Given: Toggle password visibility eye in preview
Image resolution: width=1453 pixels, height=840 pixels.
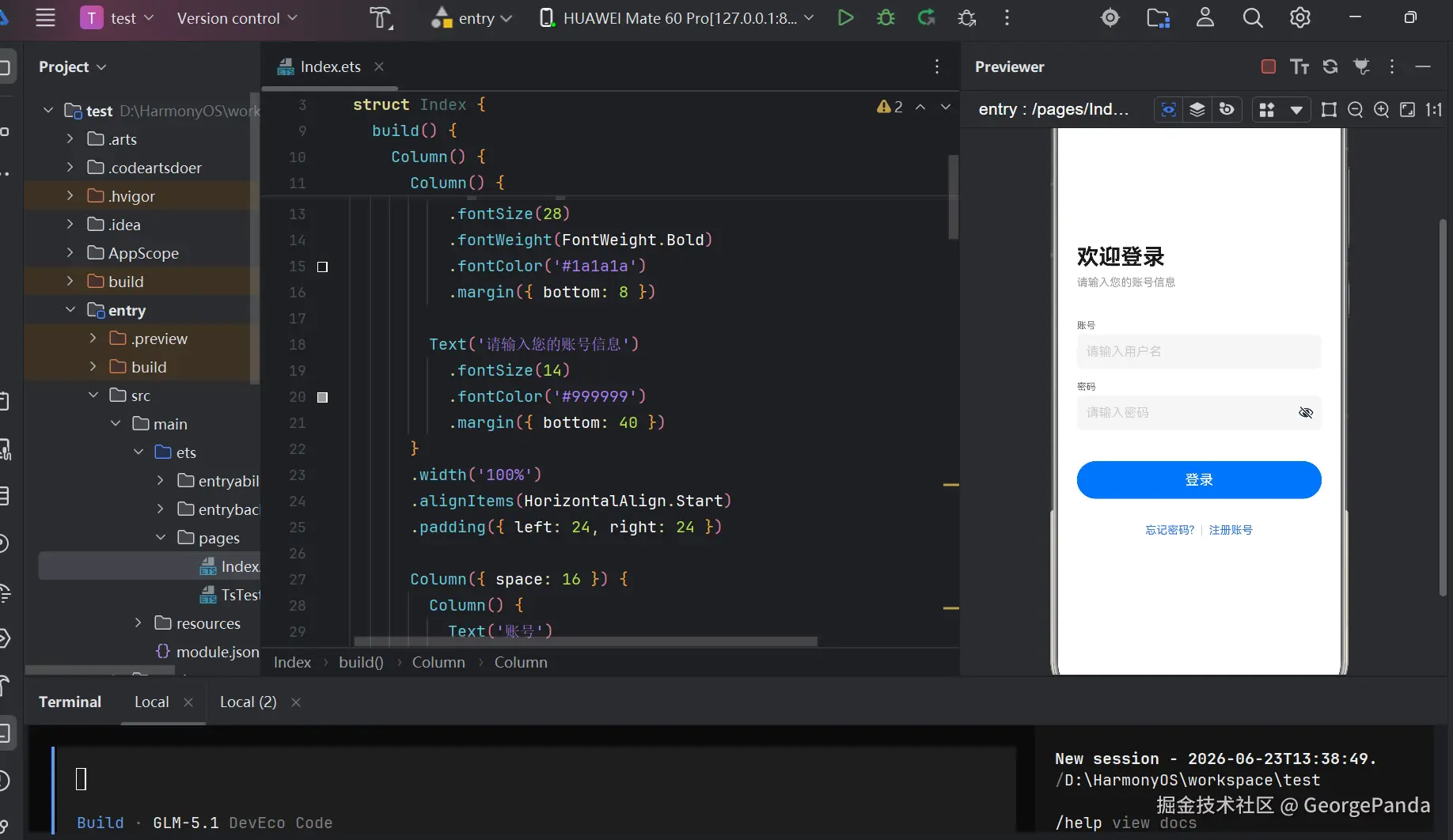Looking at the screenshot, I should 1306,413.
